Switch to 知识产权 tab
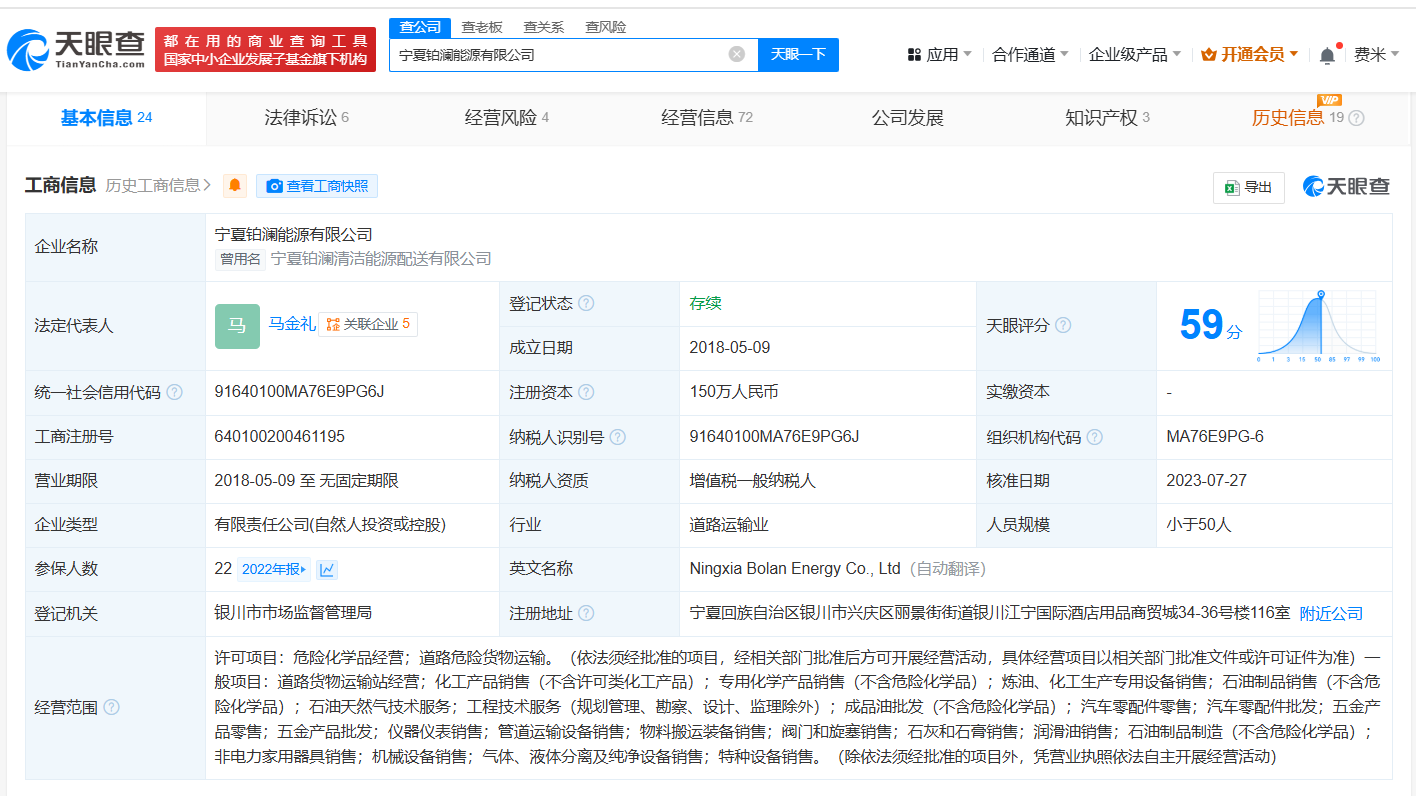 [x=1107, y=118]
